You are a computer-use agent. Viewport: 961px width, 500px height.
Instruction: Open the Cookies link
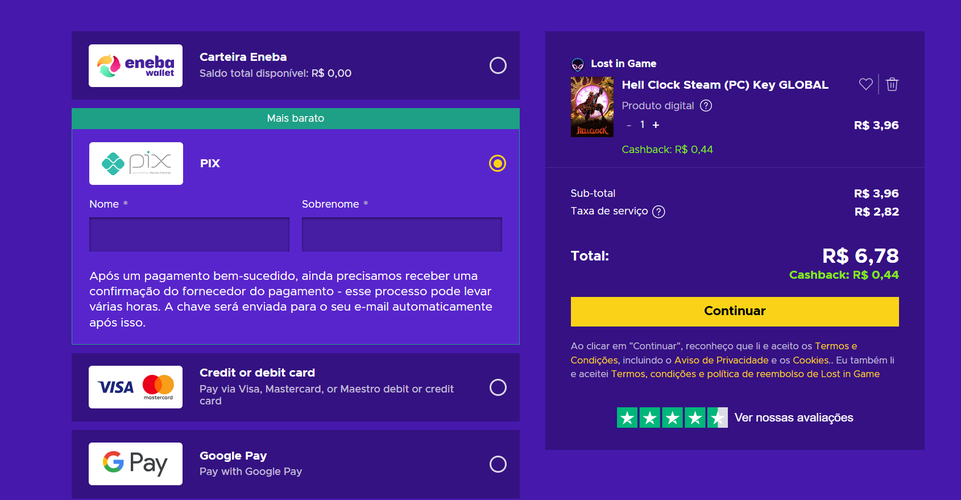coord(811,360)
